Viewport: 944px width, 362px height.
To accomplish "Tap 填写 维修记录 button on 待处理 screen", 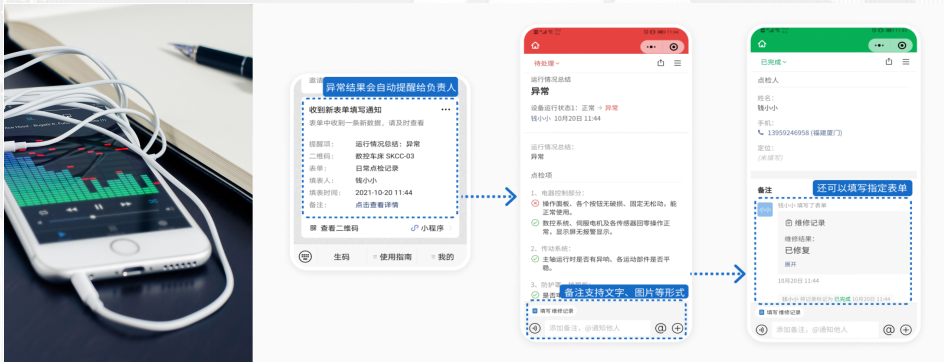I will tap(553, 311).
